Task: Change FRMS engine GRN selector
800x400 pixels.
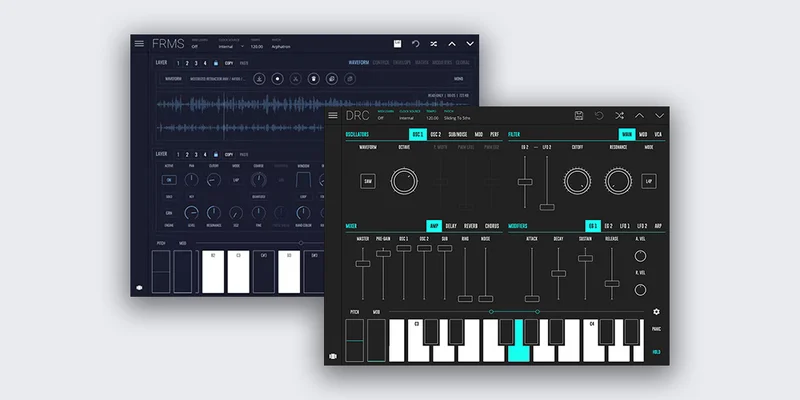Action: coord(169,213)
